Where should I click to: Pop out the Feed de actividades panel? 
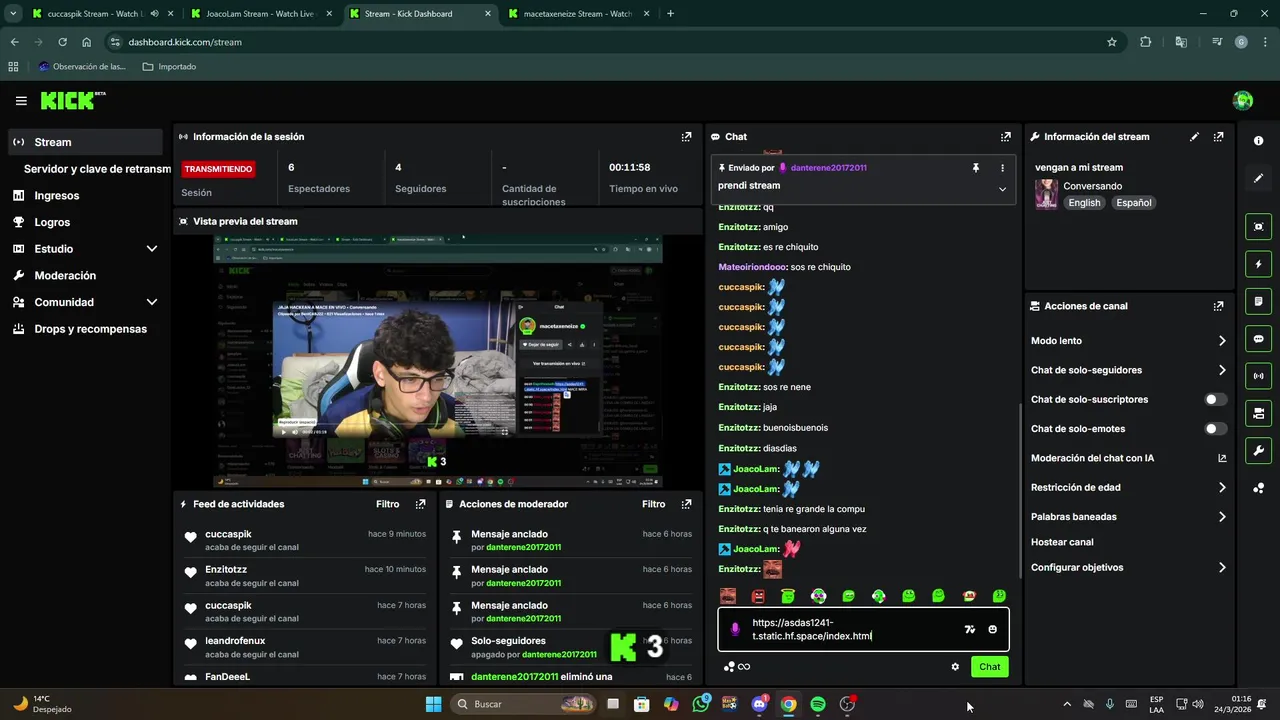tap(420, 504)
